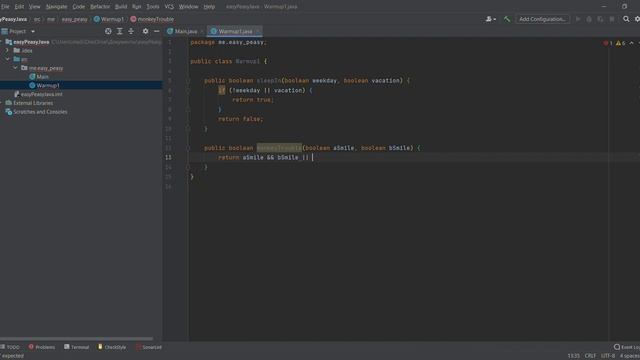The height and width of the screenshot is (360, 640).
Task: Select easyPeasyJava project root in tree
Action: click(x=31, y=42)
